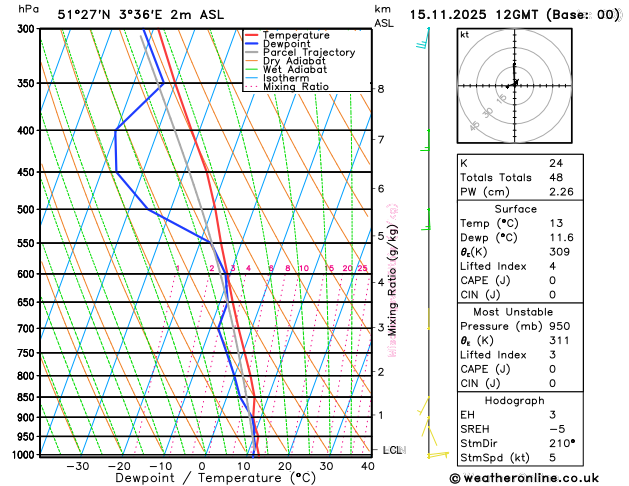Click the Dewpoint / Temperature (°C) axis title
The image size is (629, 486).
click(215, 478)
